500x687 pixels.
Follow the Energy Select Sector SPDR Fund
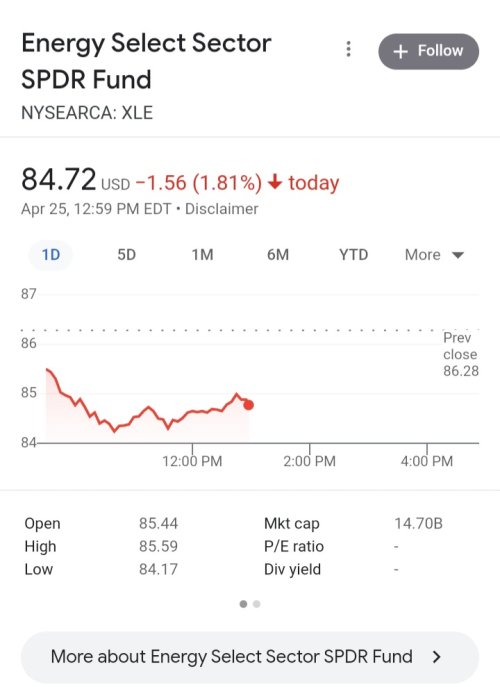tap(429, 51)
